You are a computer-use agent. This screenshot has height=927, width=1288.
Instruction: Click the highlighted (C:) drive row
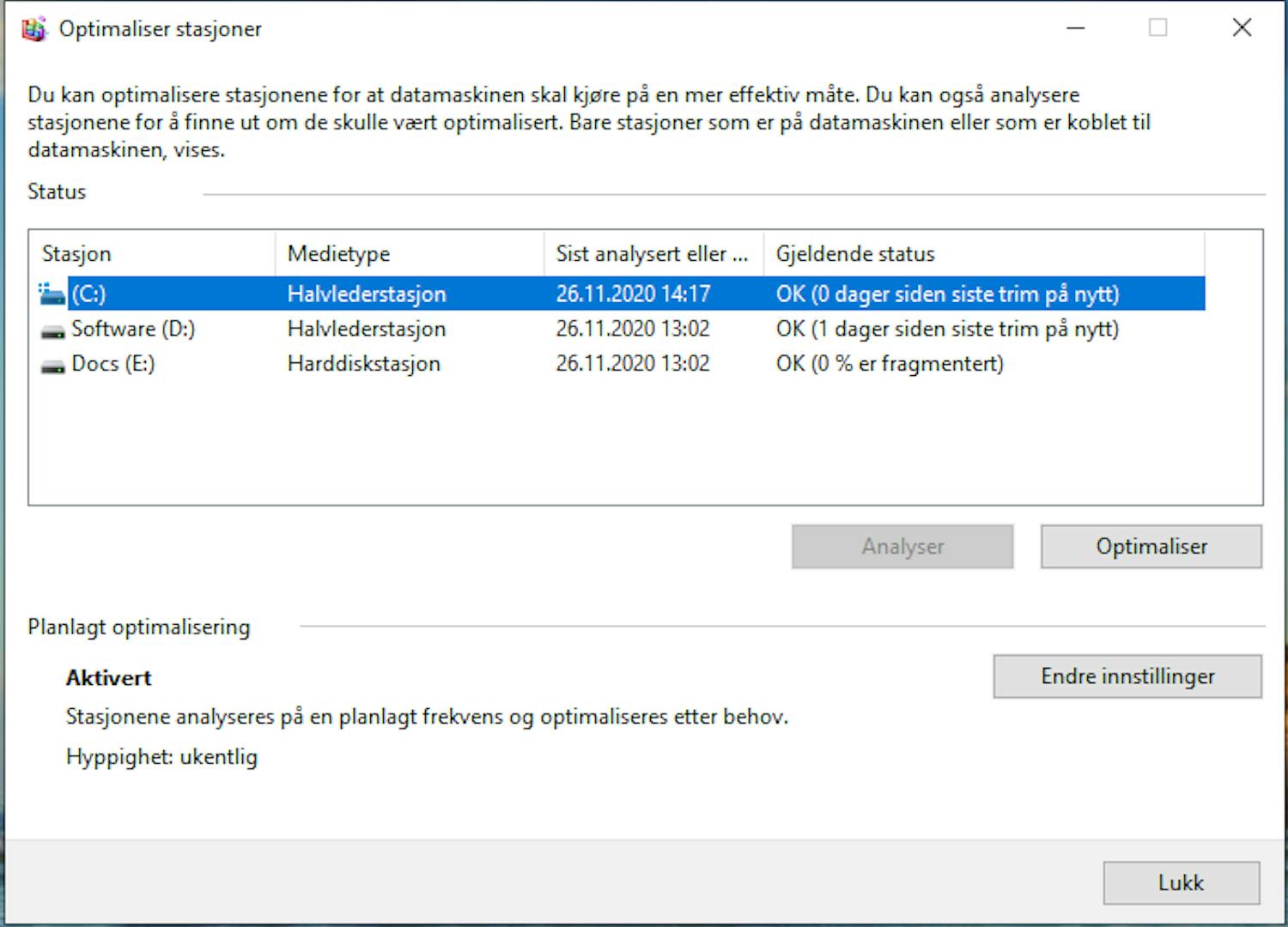pyautogui.click(x=429, y=293)
